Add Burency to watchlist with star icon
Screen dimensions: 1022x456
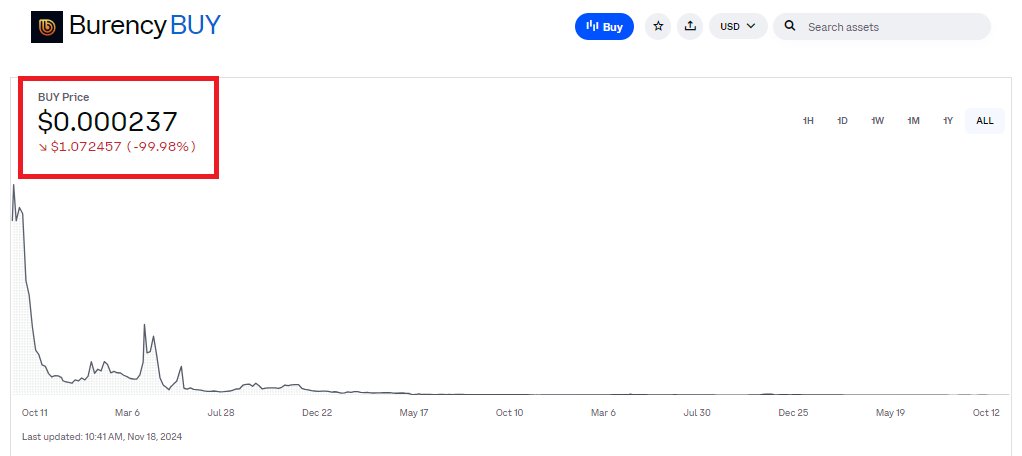coord(658,27)
